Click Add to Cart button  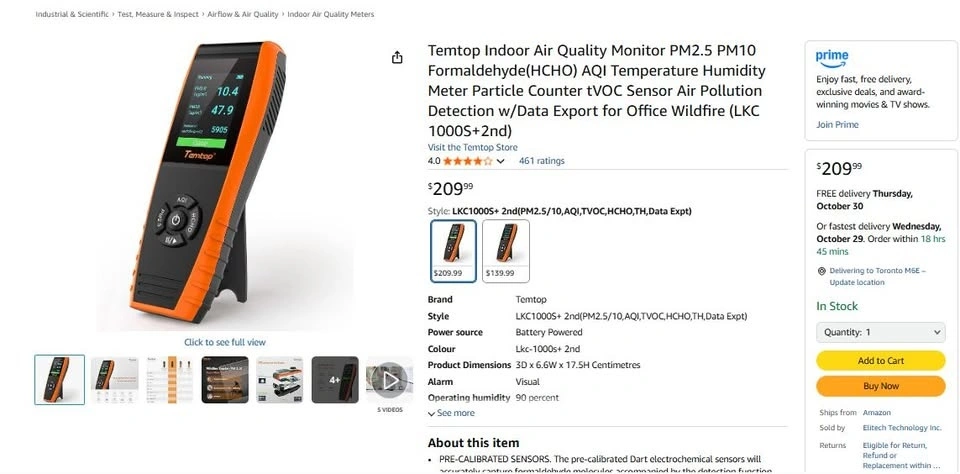880,361
